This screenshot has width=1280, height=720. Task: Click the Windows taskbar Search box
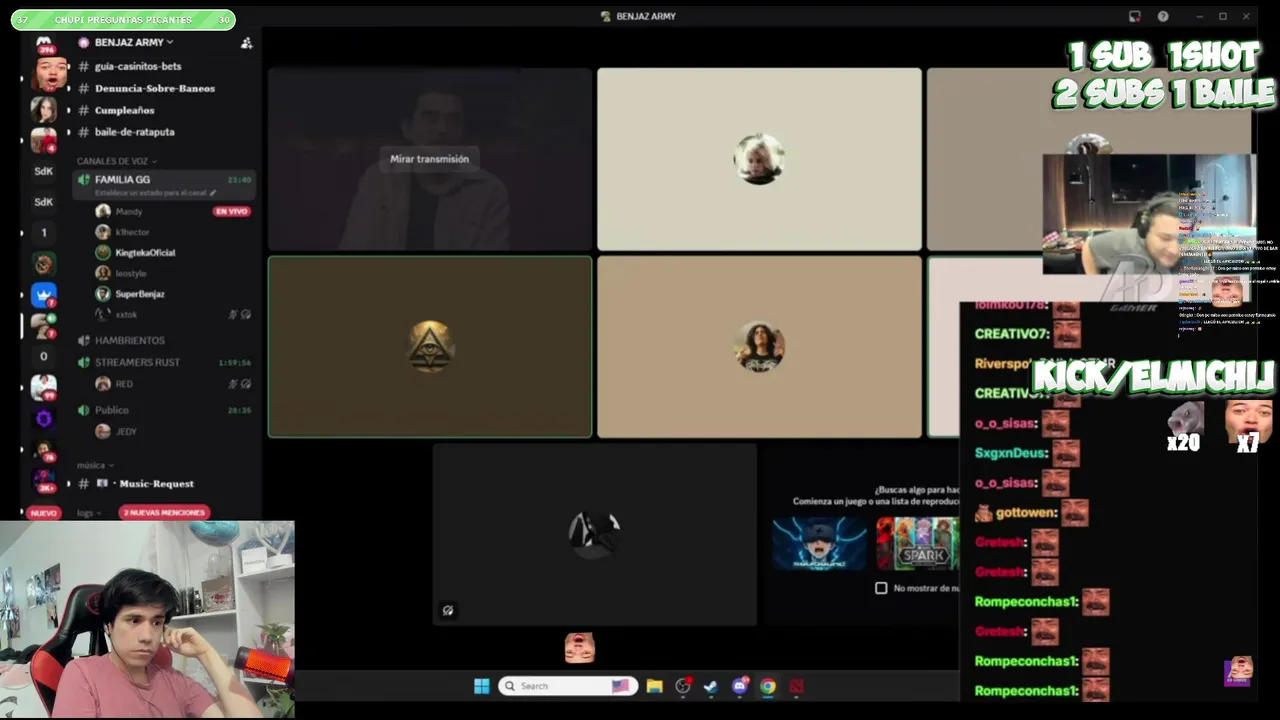(x=568, y=686)
